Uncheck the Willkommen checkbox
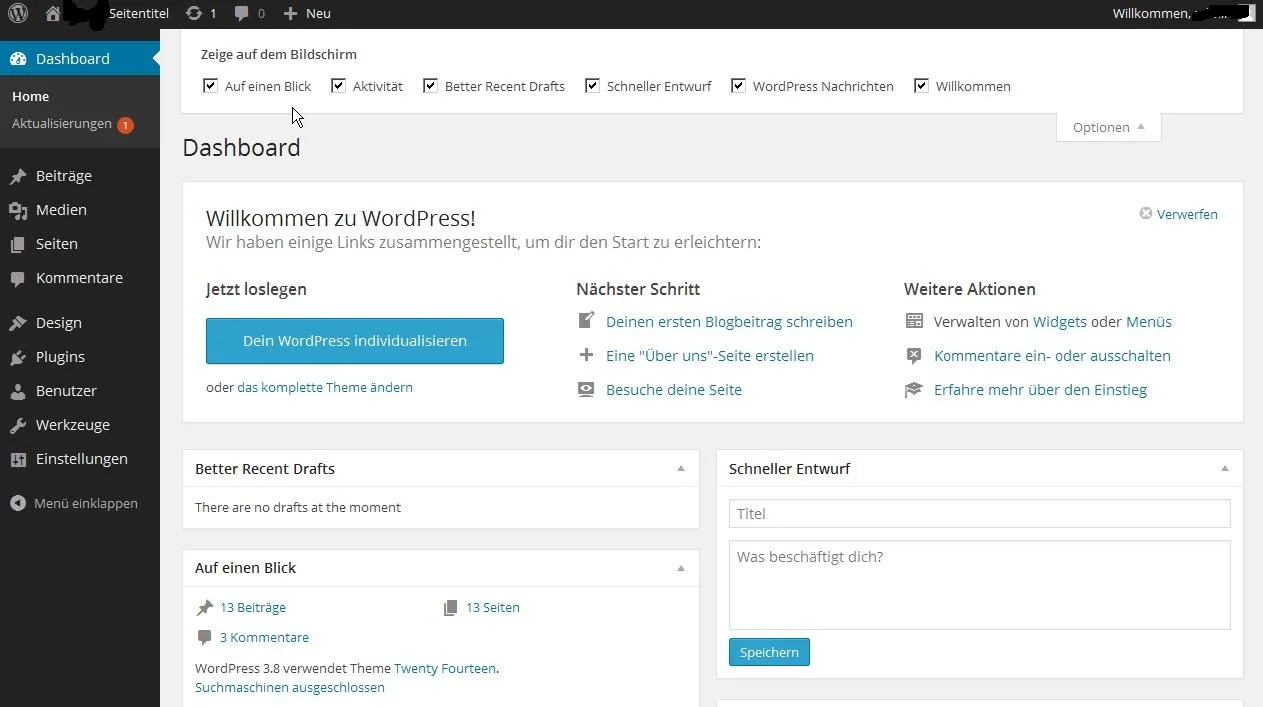 click(x=921, y=86)
